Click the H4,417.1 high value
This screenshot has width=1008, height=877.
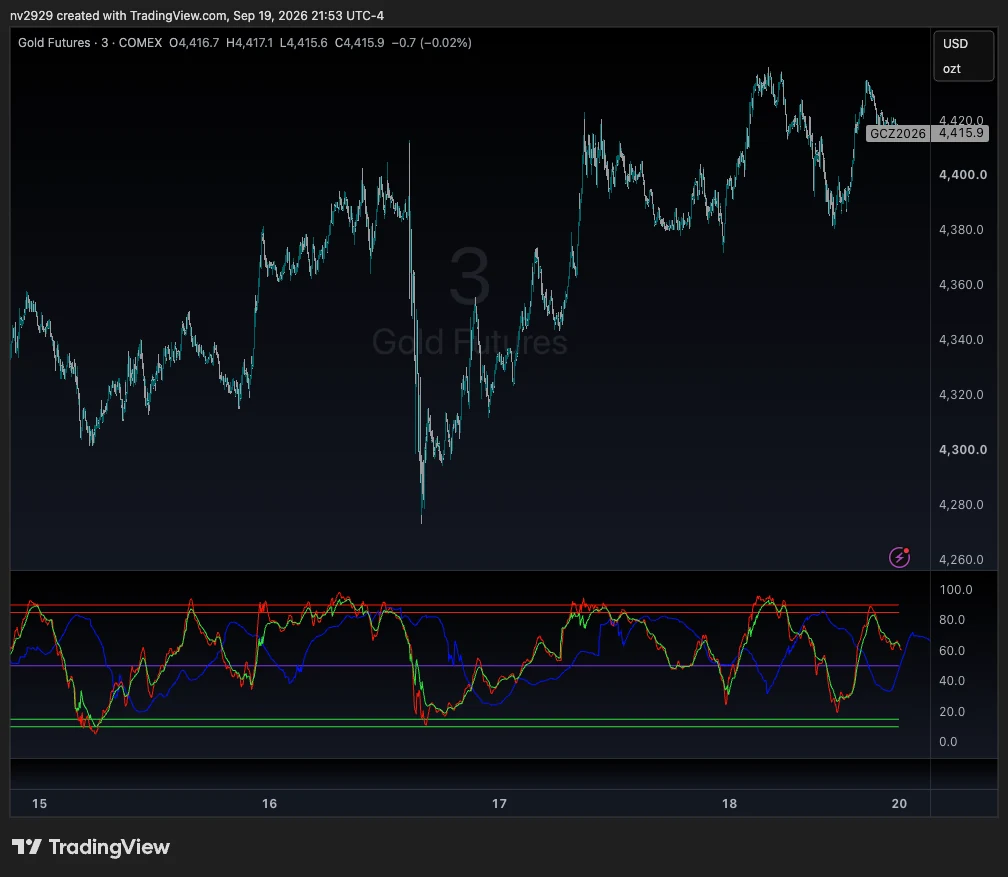[249, 42]
